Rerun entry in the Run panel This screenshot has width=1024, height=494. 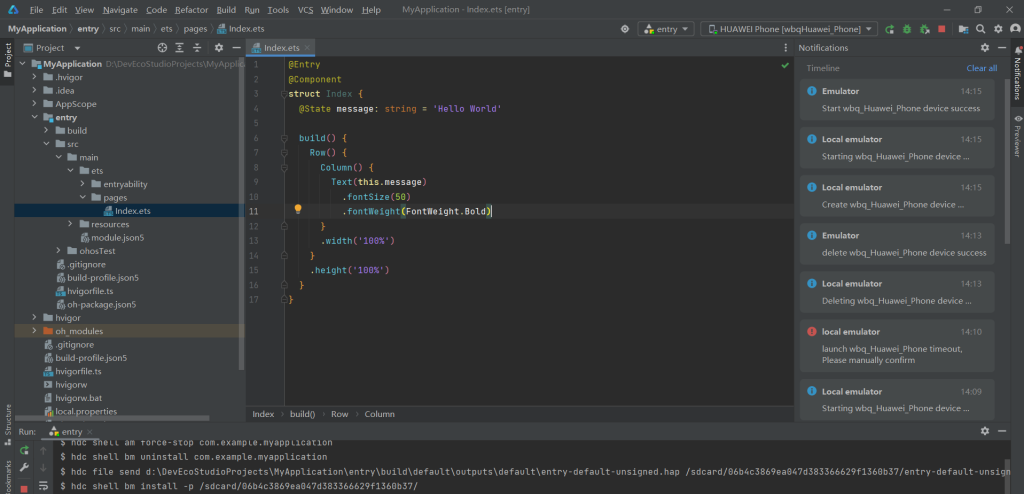(24, 450)
